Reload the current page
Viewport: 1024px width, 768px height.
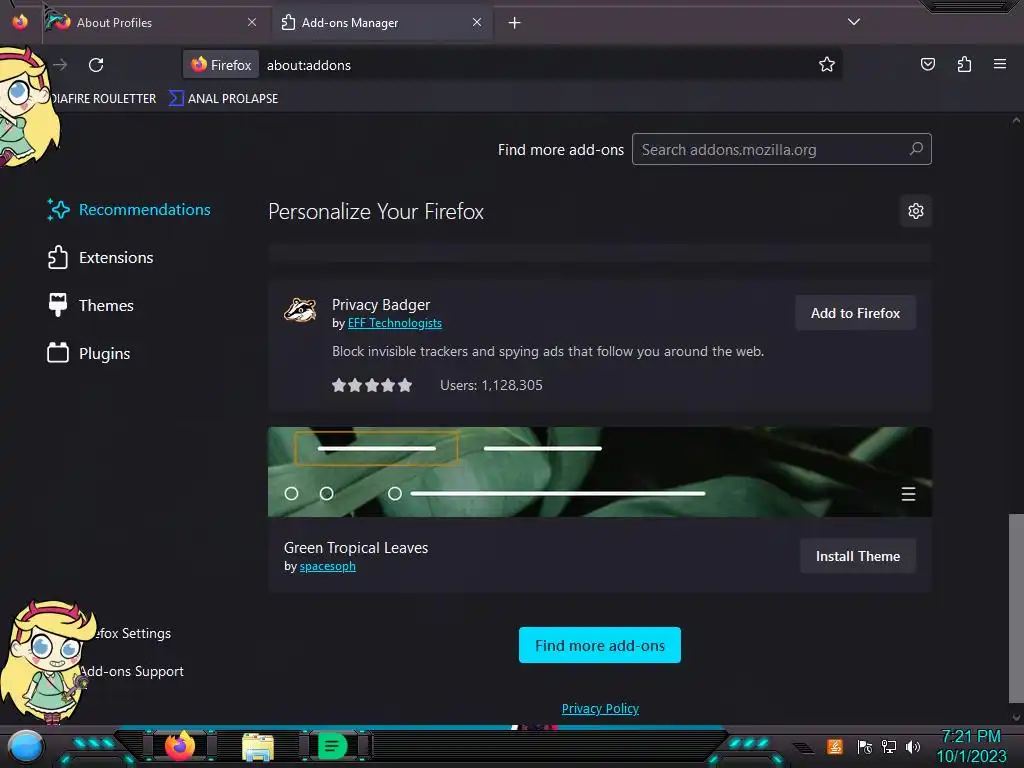(x=96, y=65)
